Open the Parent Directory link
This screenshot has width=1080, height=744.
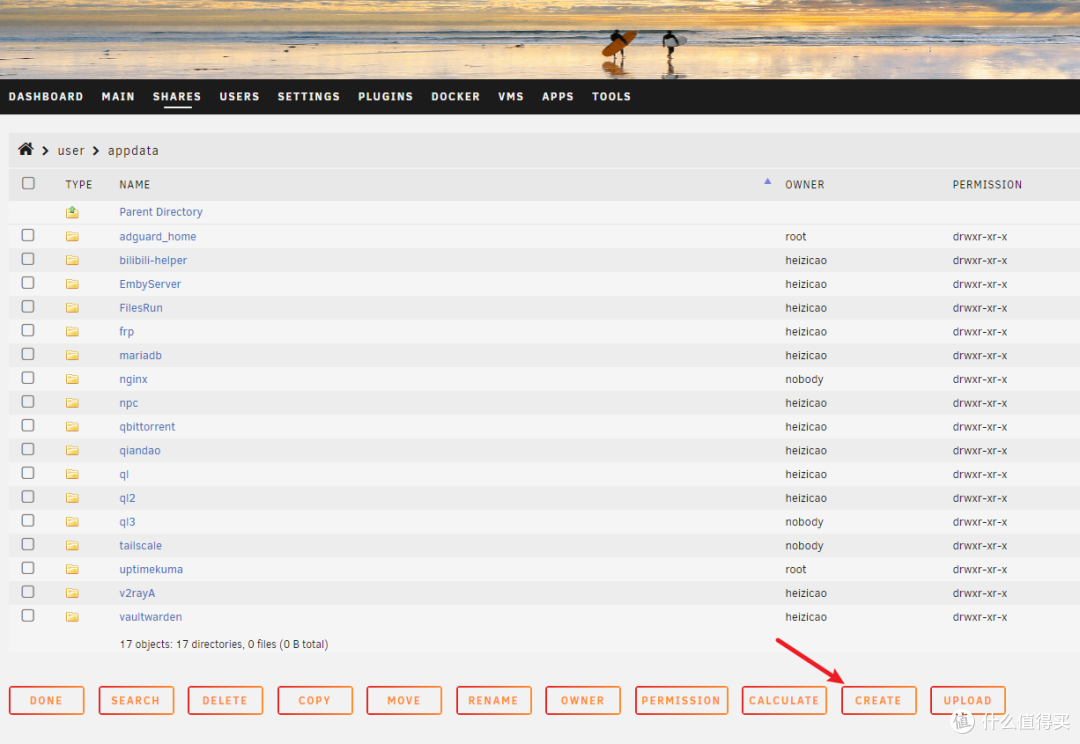160,212
